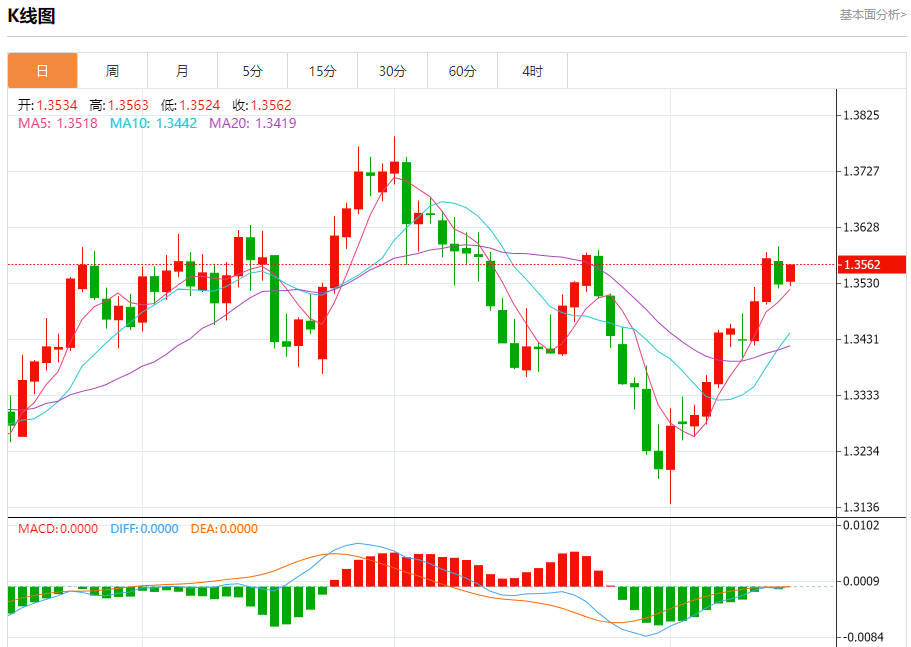Viewport: 911px width, 647px height.
Task: Click the DEA value label
Action: coord(224,529)
